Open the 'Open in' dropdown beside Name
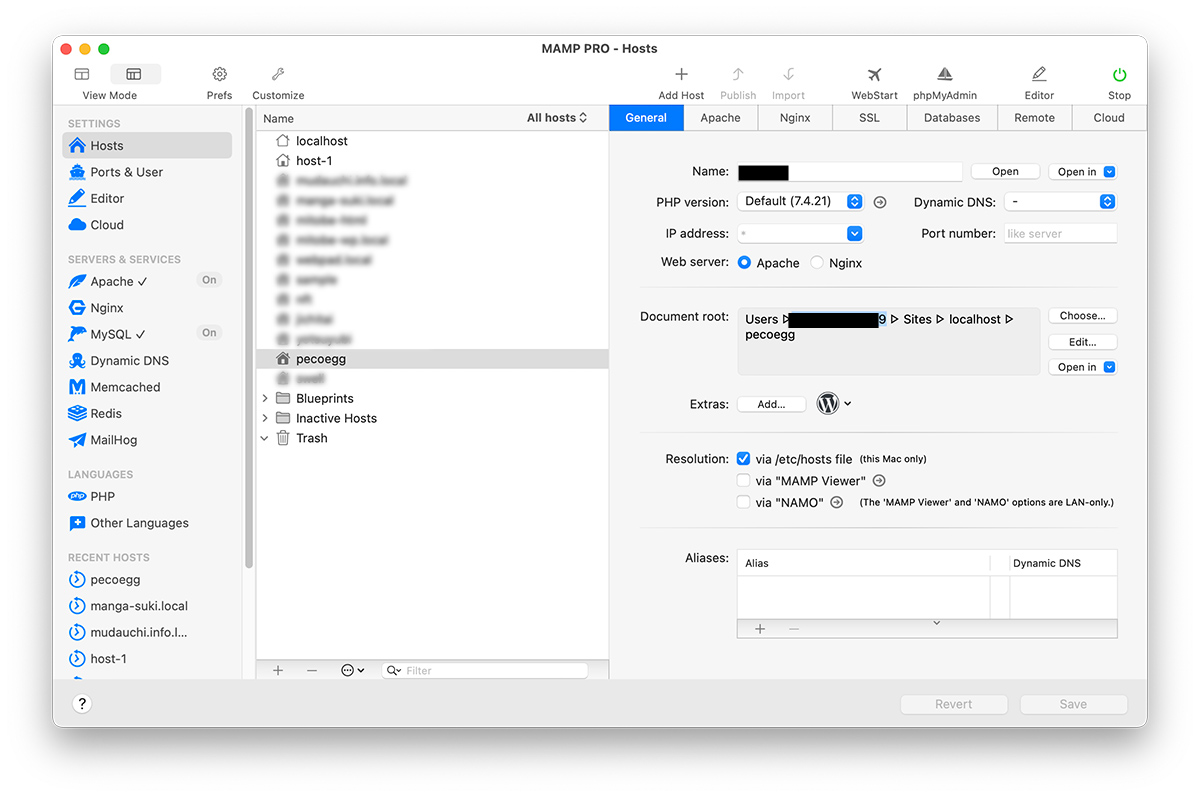 1085,172
